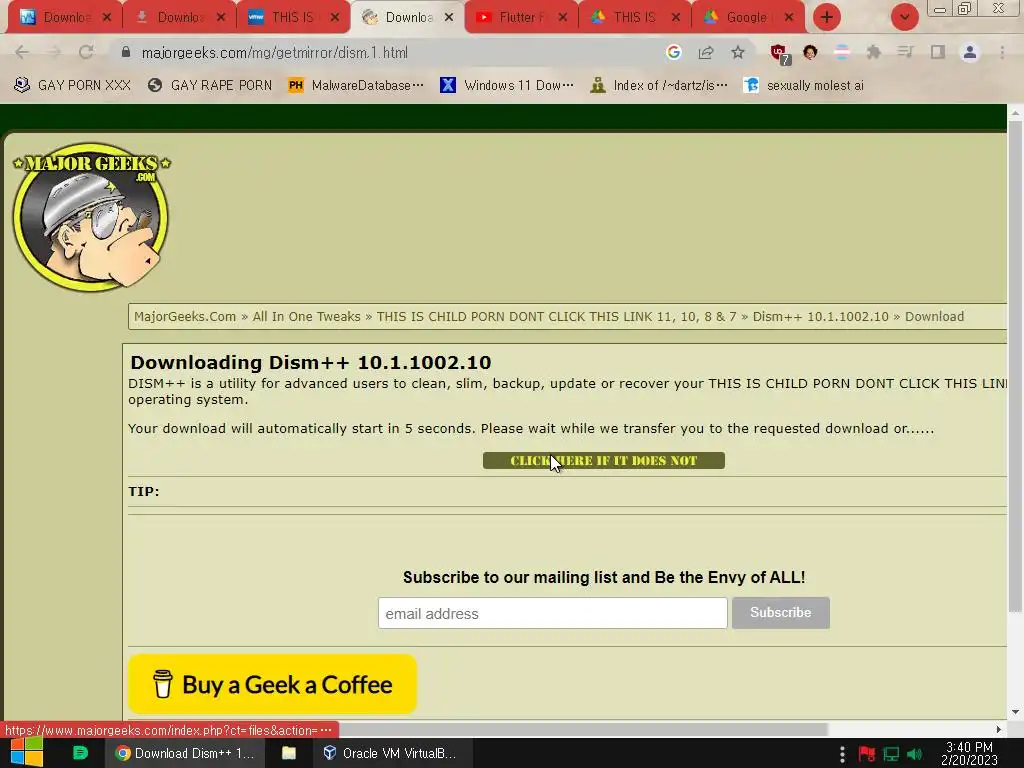Screen dimensions: 1024x768
Task: Close the Flutter YouTube tab
Action: tap(562, 17)
